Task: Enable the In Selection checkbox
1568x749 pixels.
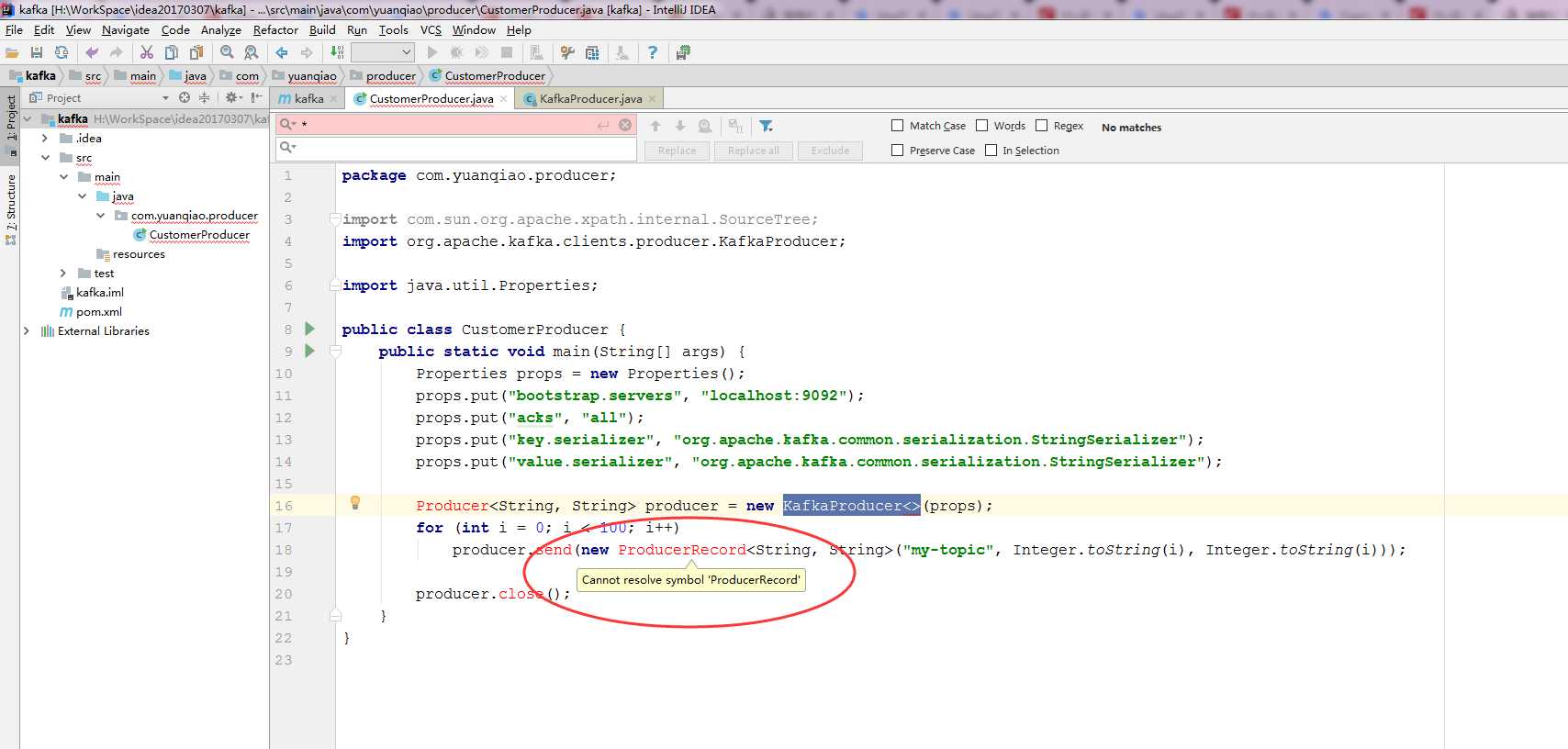Action: click(x=991, y=151)
